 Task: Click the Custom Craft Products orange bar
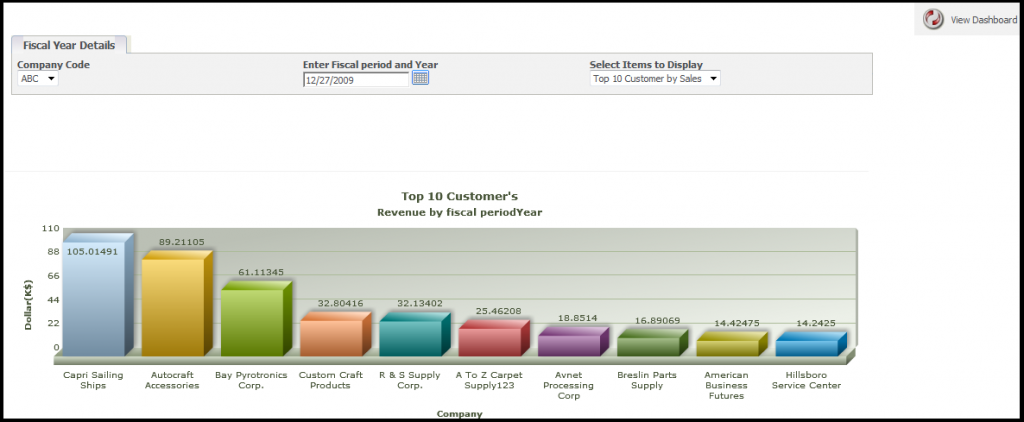pyautogui.click(x=330, y=337)
